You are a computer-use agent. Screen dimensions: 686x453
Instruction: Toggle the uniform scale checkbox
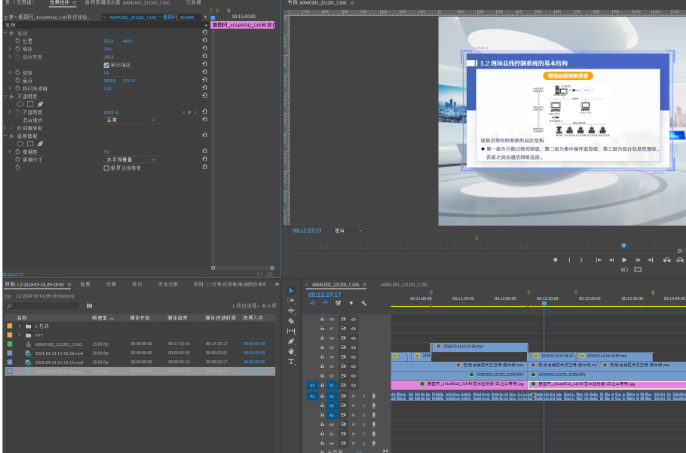click(x=107, y=65)
